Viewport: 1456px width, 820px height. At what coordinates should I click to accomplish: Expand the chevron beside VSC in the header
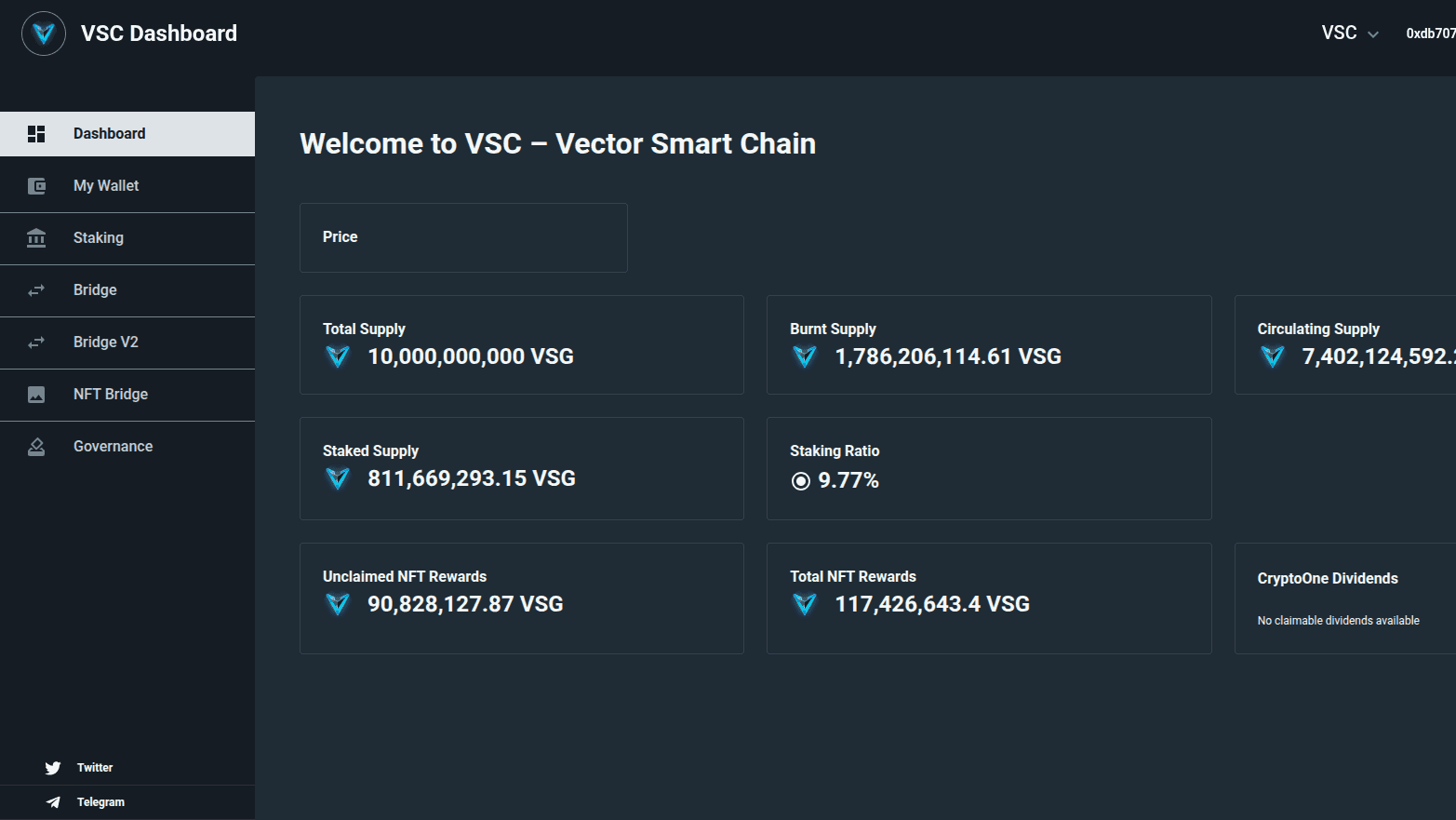[1372, 34]
